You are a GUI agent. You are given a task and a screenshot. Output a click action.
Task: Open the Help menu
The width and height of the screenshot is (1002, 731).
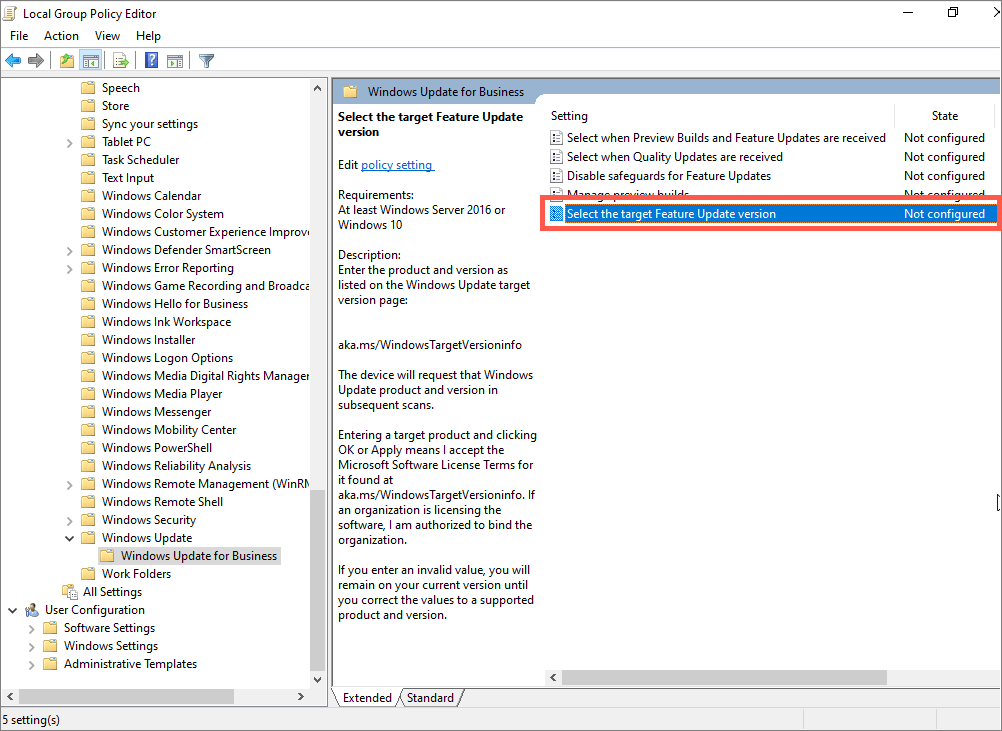pyautogui.click(x=148, y=36)
